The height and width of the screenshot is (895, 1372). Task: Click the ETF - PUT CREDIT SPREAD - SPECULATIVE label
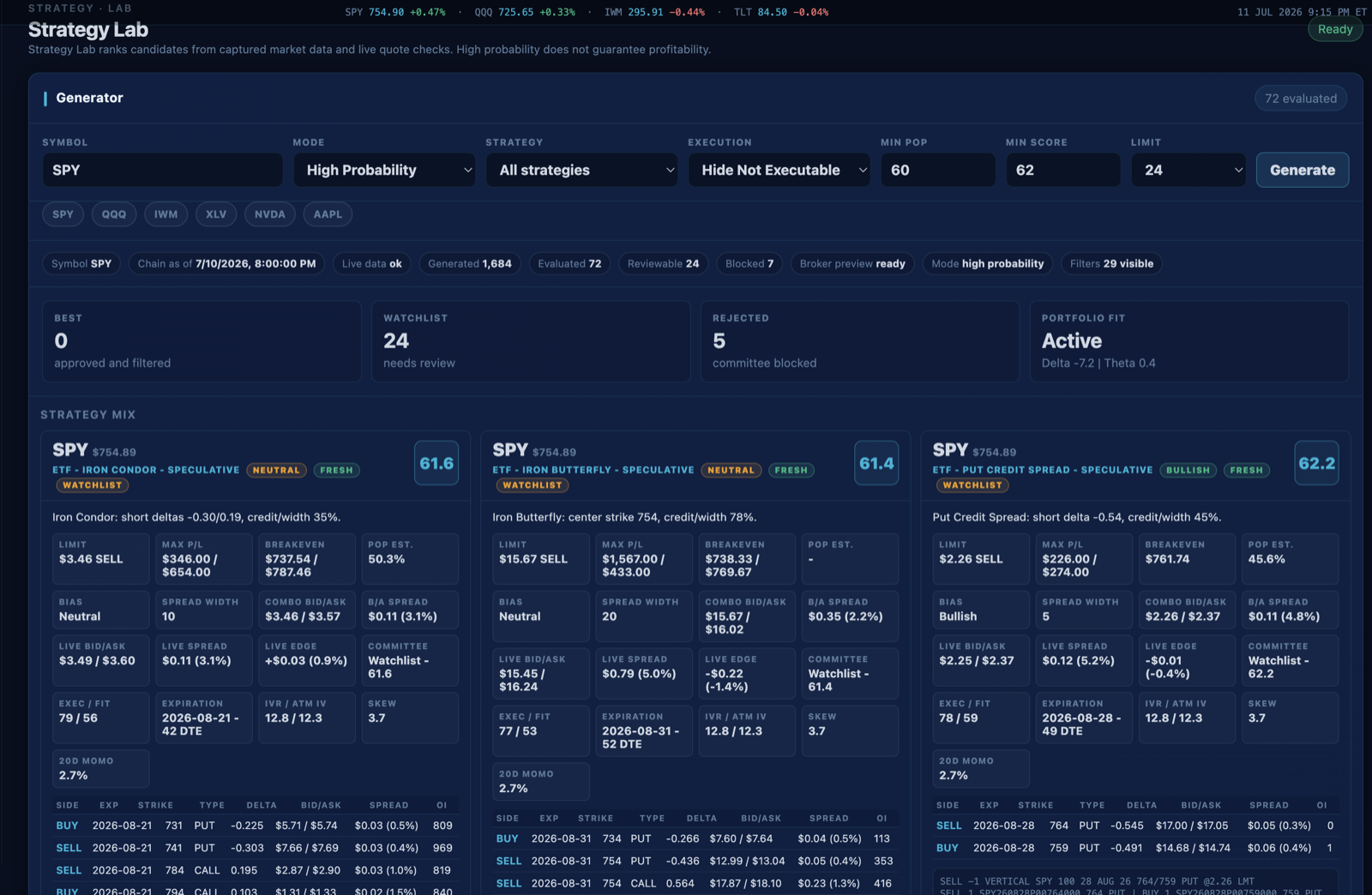pyautogui.click(x=1044, y=470)
